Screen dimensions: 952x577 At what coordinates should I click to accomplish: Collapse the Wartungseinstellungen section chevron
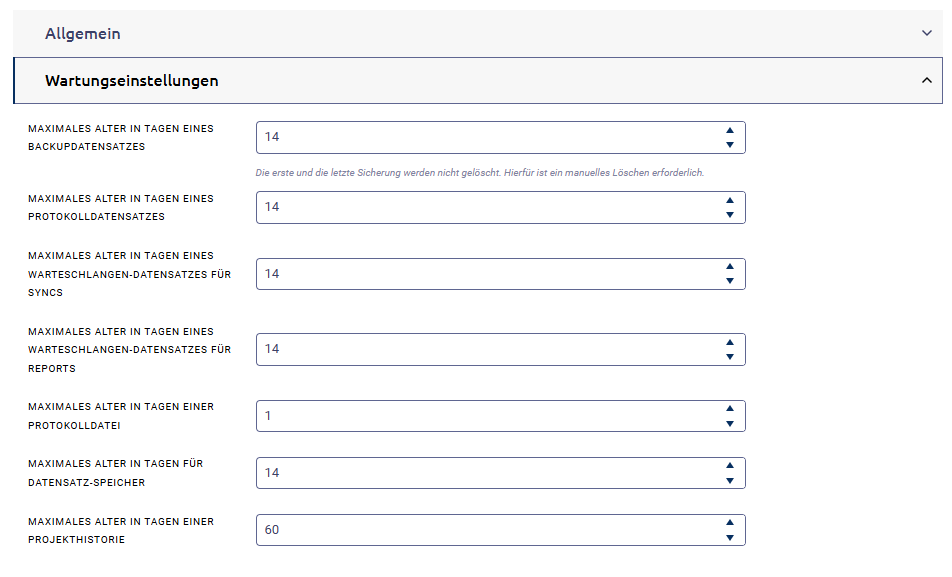(926, 81)
